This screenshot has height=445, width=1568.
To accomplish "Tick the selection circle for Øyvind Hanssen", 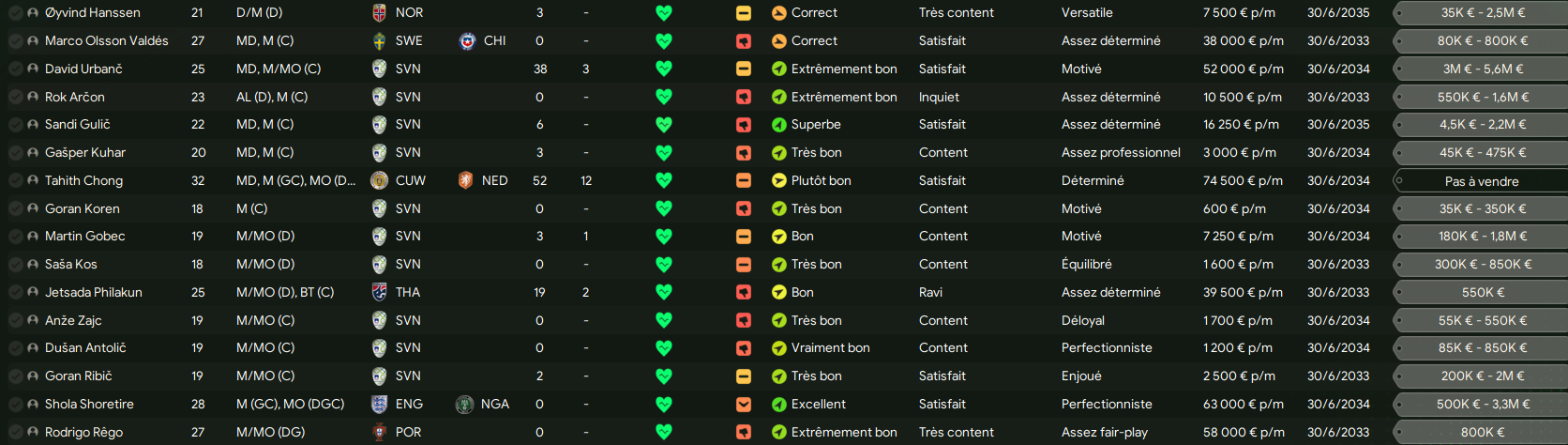I will coord(15,13).
